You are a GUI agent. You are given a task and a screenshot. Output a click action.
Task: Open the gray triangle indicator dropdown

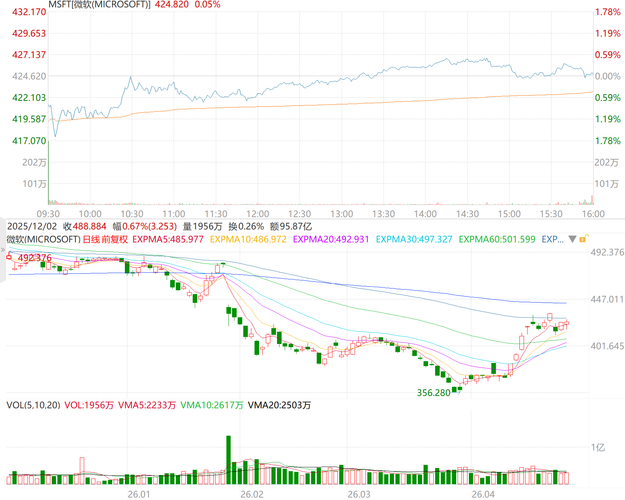pos(572,239)
